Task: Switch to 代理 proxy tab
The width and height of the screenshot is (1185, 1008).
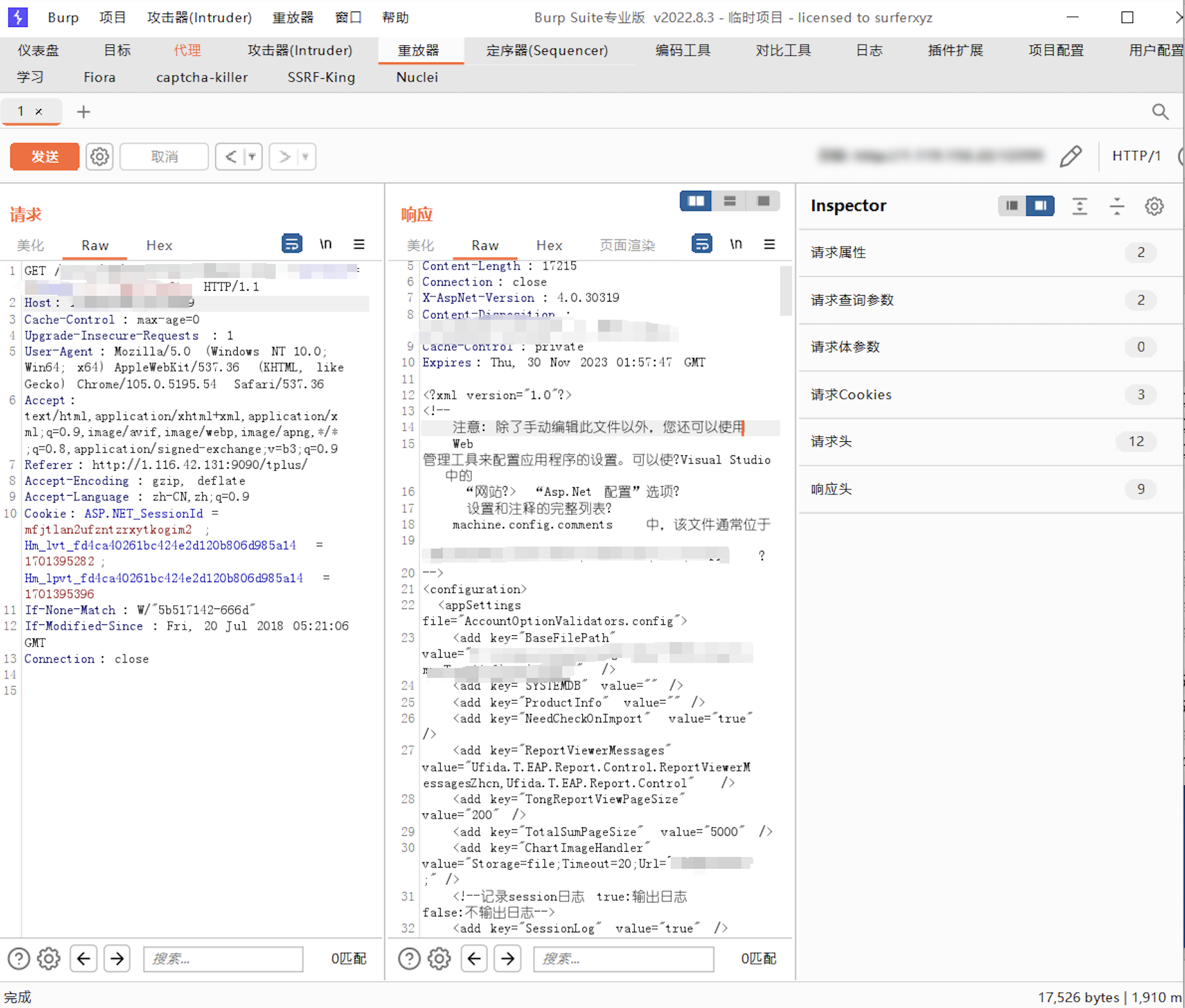Action: [187, 50]
